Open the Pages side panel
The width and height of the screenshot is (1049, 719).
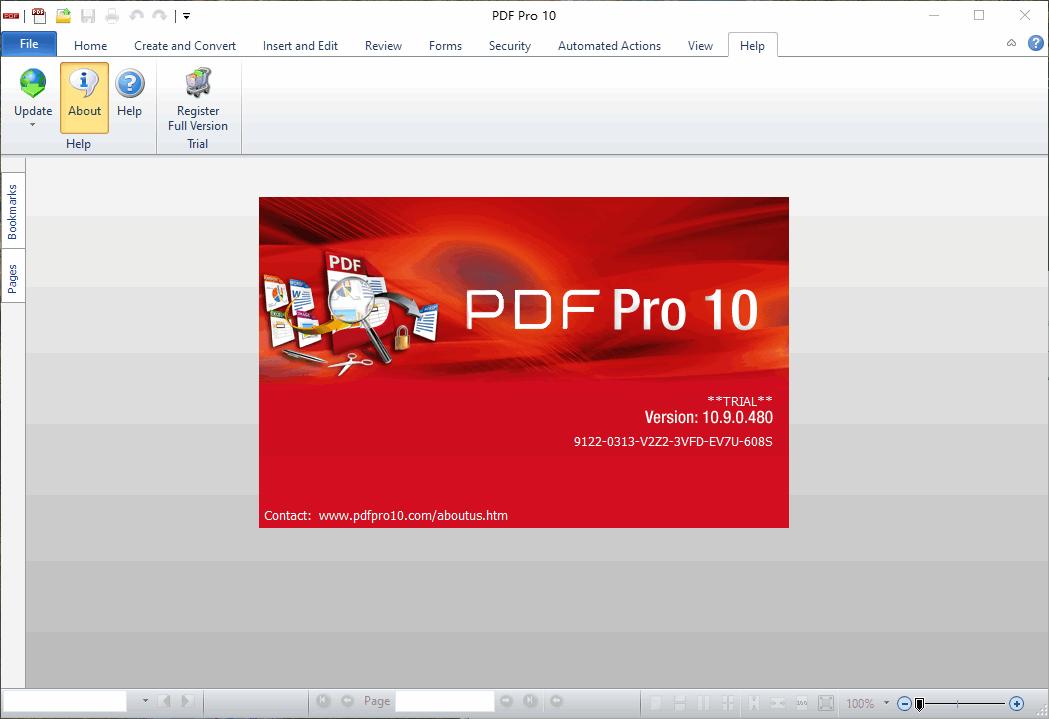[13, 278]
